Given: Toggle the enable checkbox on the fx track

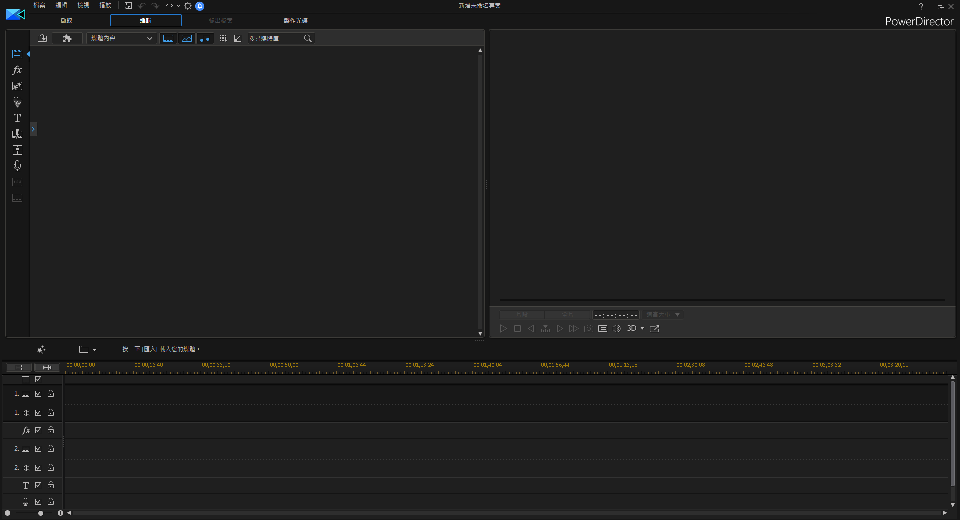Looking at the screenshot, I should click(x=38, y=431).
